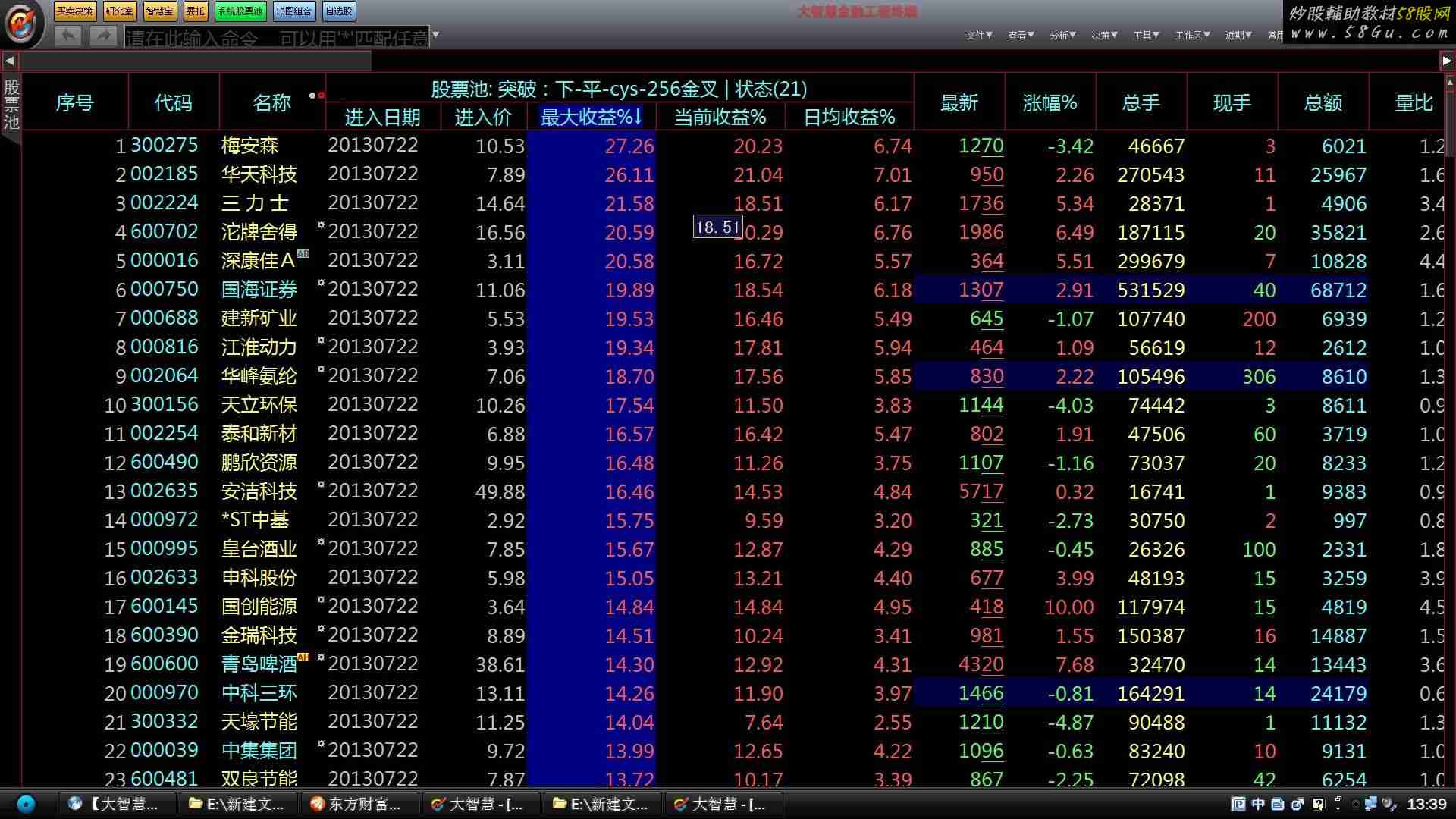Screen dimensions: 1456x819
Task: Sort by 名称 column header
Action: tap(272, 102)
